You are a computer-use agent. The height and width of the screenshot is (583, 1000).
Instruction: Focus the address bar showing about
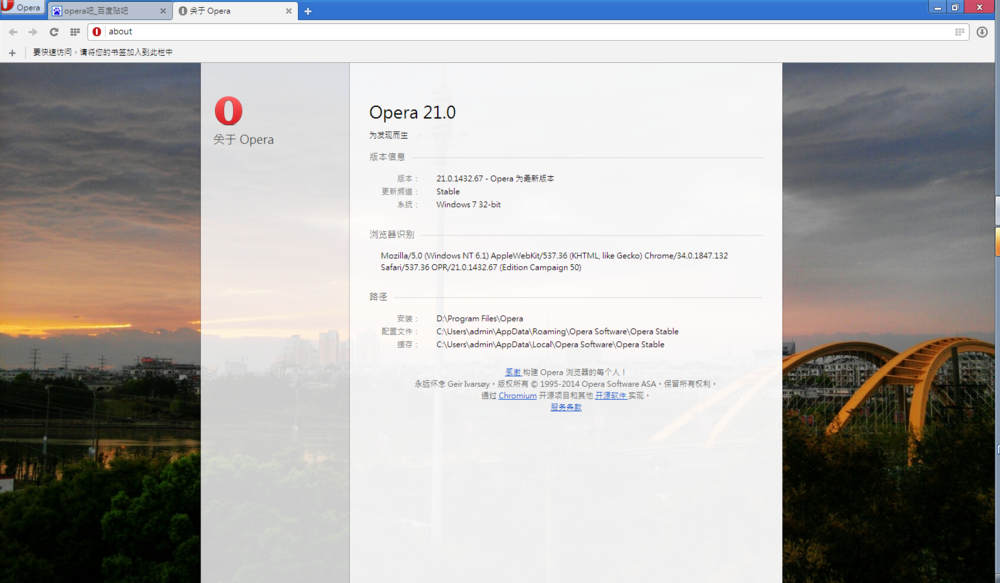click(528, 32)
